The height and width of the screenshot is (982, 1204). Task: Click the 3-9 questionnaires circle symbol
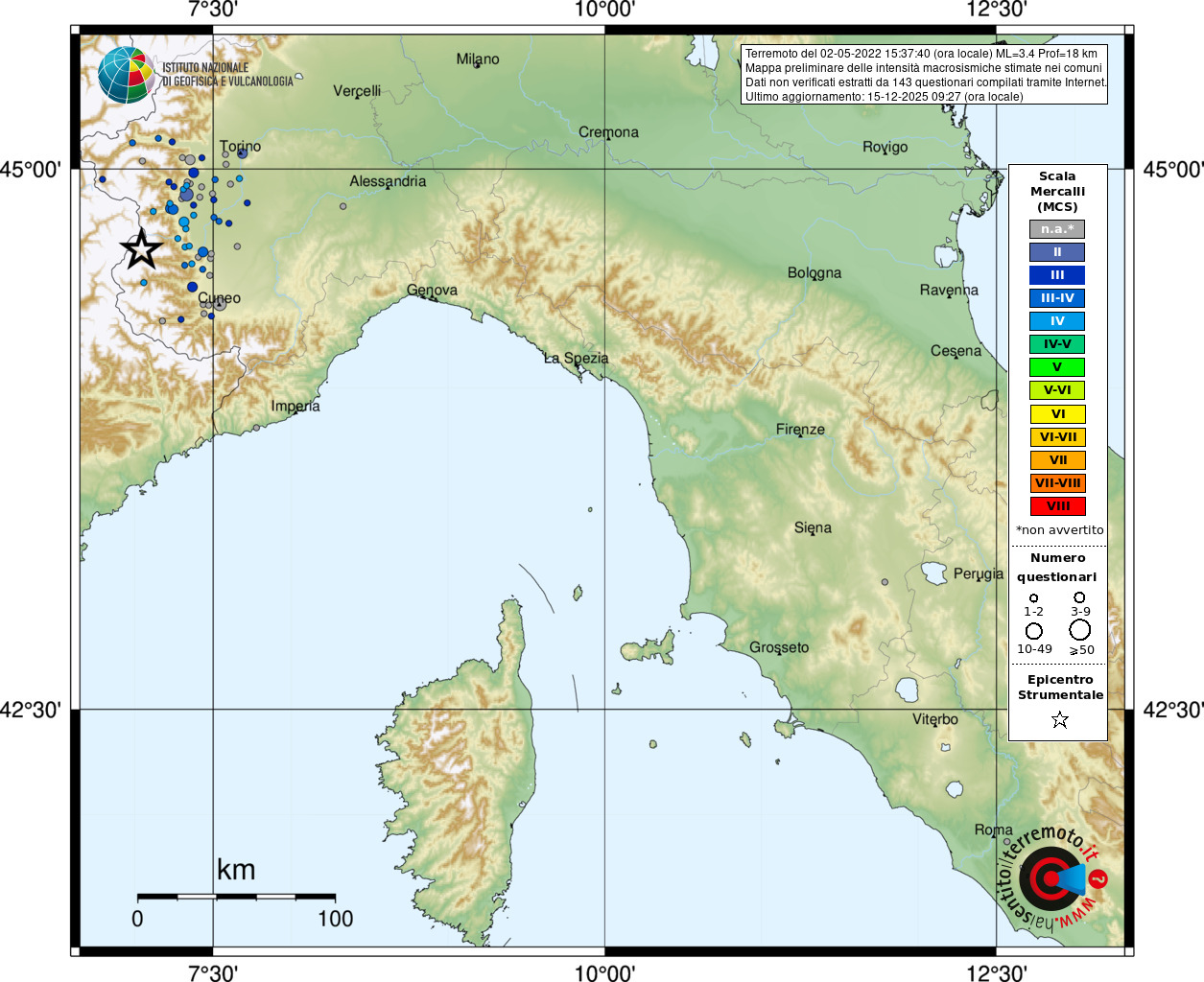coord(1079,596)
